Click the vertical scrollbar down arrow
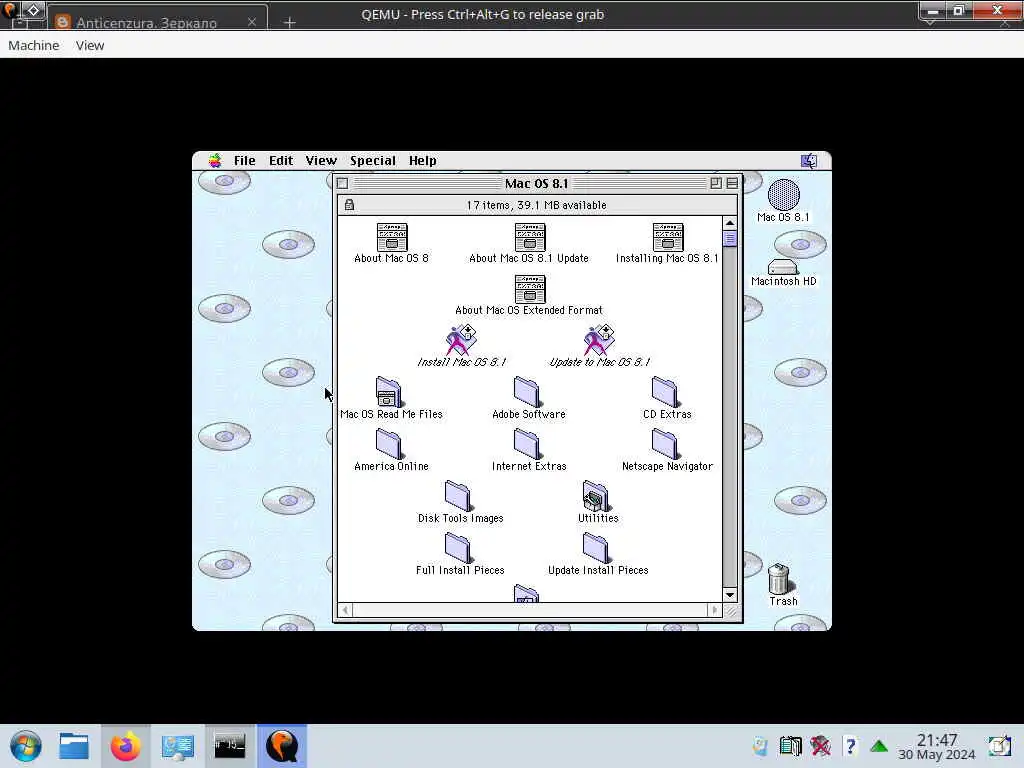This screenshot has height=768, width=1024. pos(730,595)
